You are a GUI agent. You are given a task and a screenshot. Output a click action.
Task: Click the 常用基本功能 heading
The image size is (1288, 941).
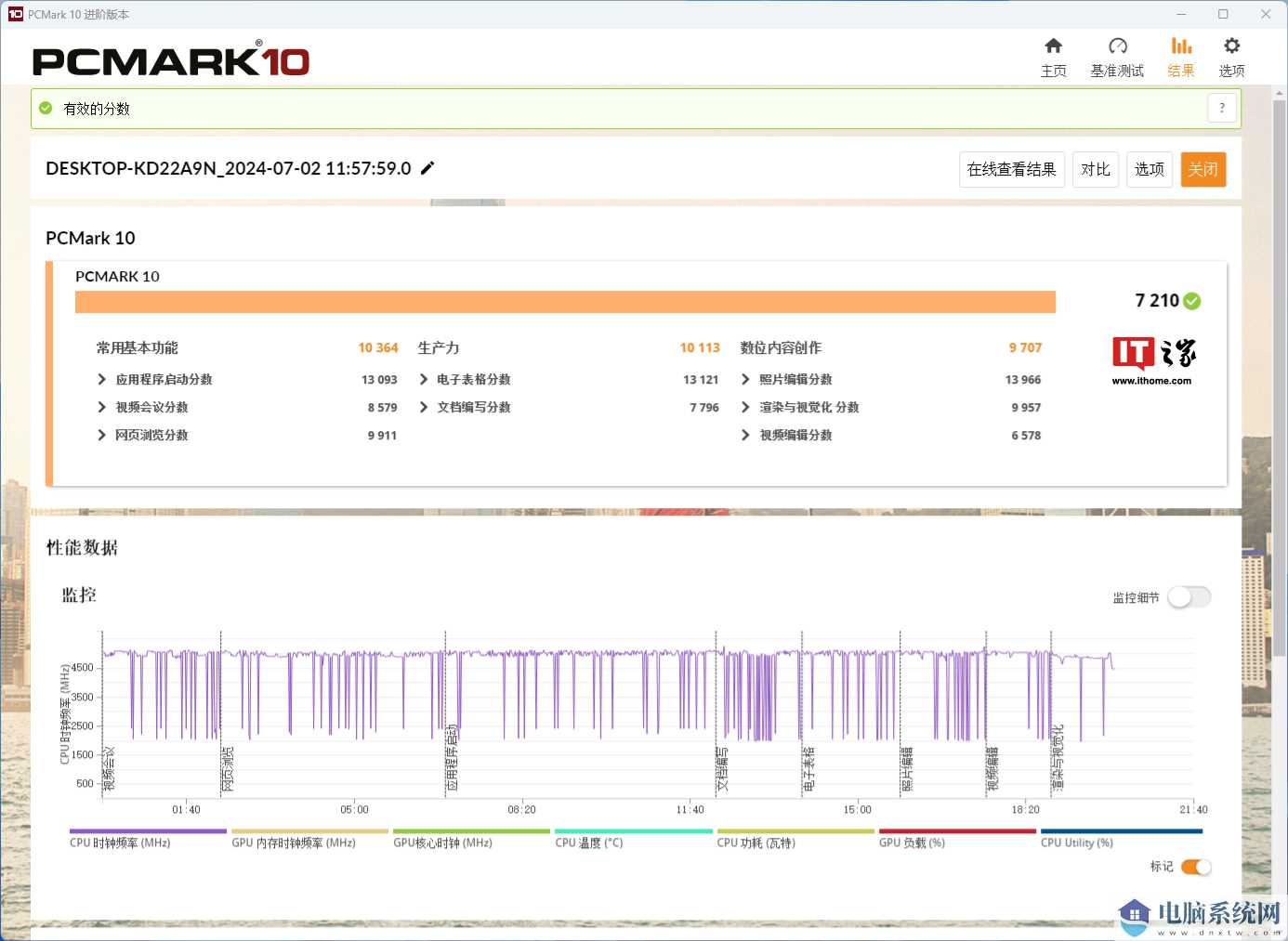pos(137,347)
